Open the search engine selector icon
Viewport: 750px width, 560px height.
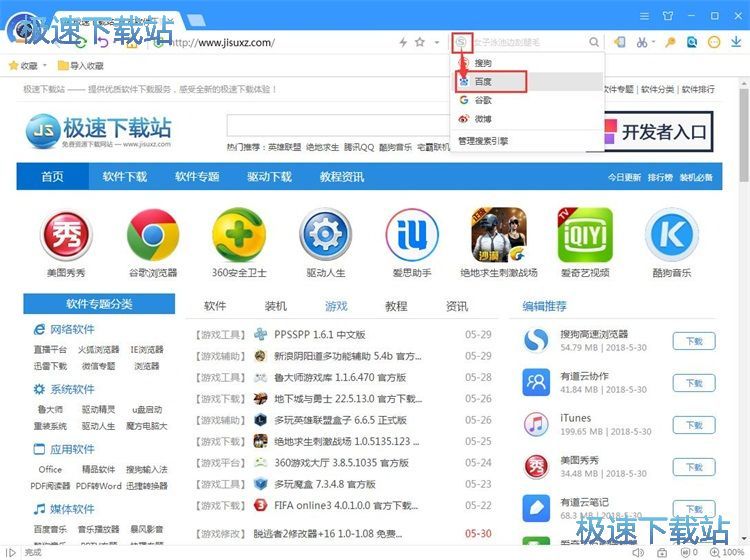(461, 43)
